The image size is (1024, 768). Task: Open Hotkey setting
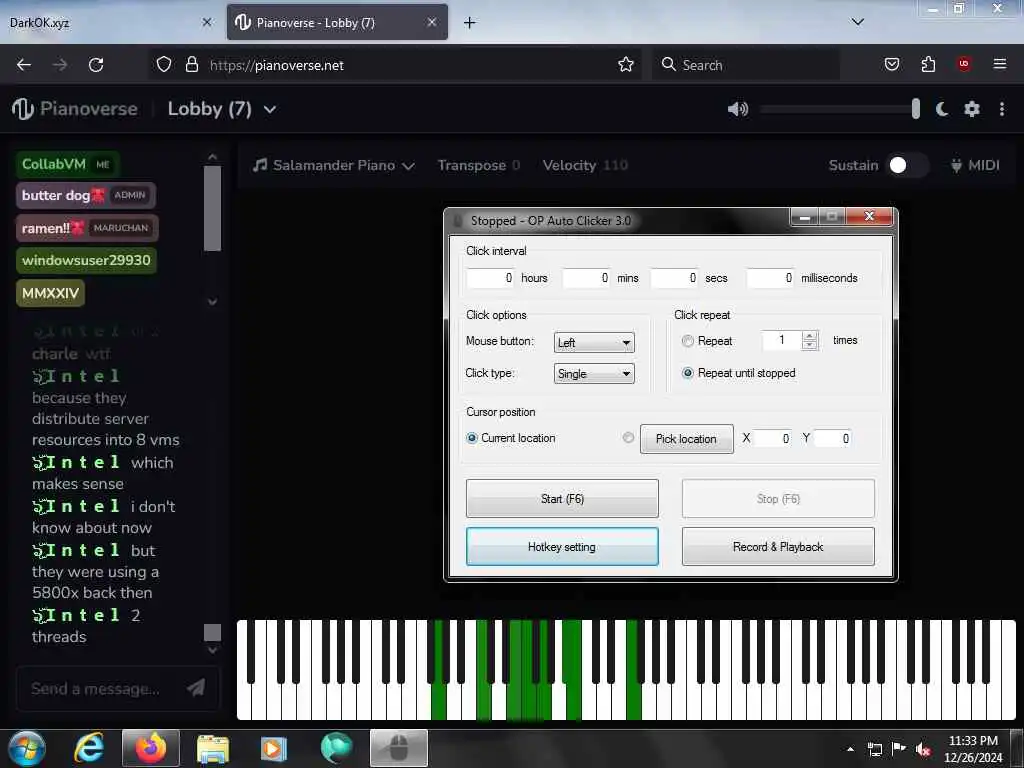pos(562,547)
